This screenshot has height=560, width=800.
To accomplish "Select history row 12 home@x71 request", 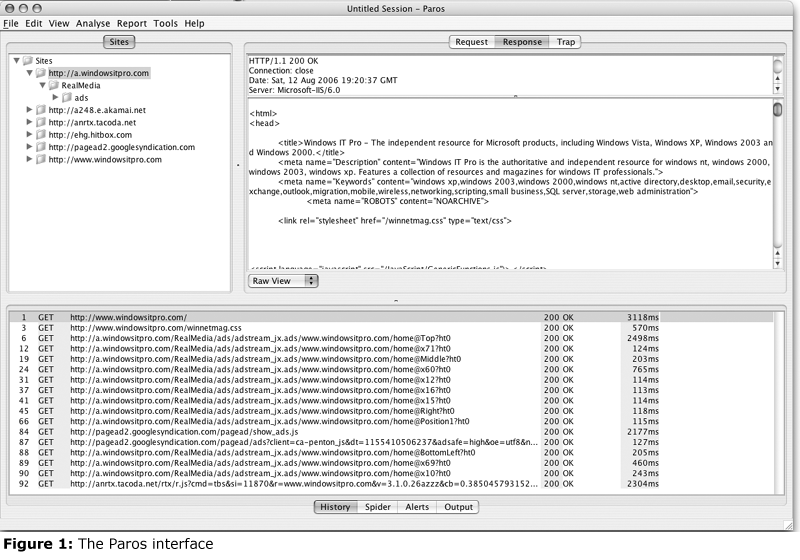I will (391, 349).
